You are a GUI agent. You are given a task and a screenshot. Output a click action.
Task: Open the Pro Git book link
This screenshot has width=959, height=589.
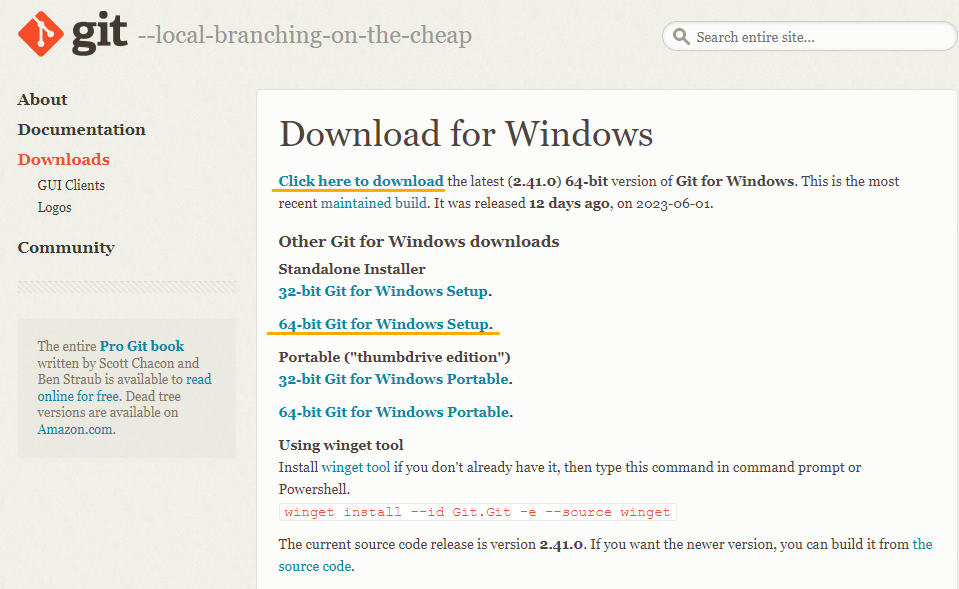pyautogui.click(x=142, y=346)
